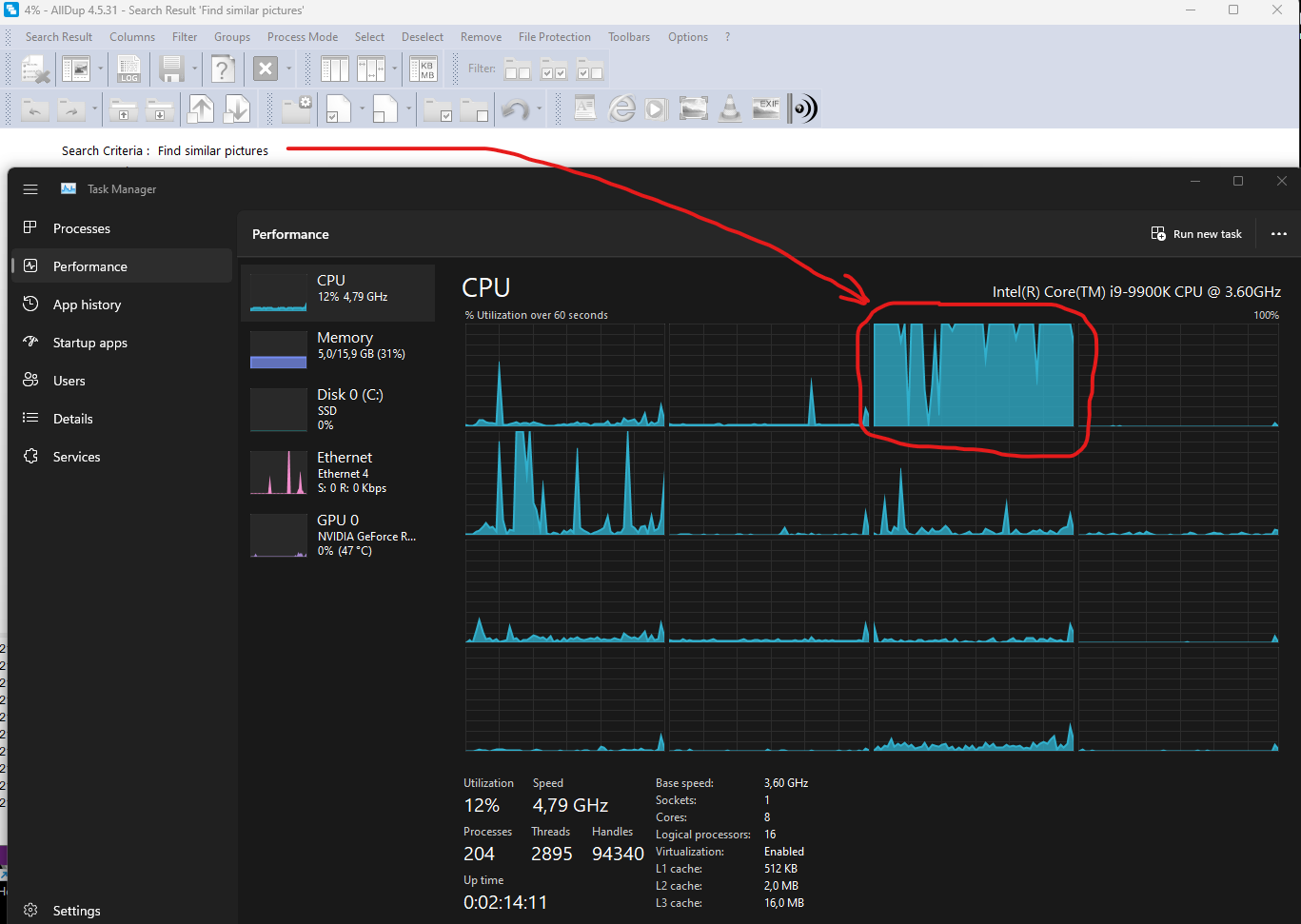Open the LOG file icon in toolbar
The width and height of the screenshot is (1301, 924).
pos(128,69)
